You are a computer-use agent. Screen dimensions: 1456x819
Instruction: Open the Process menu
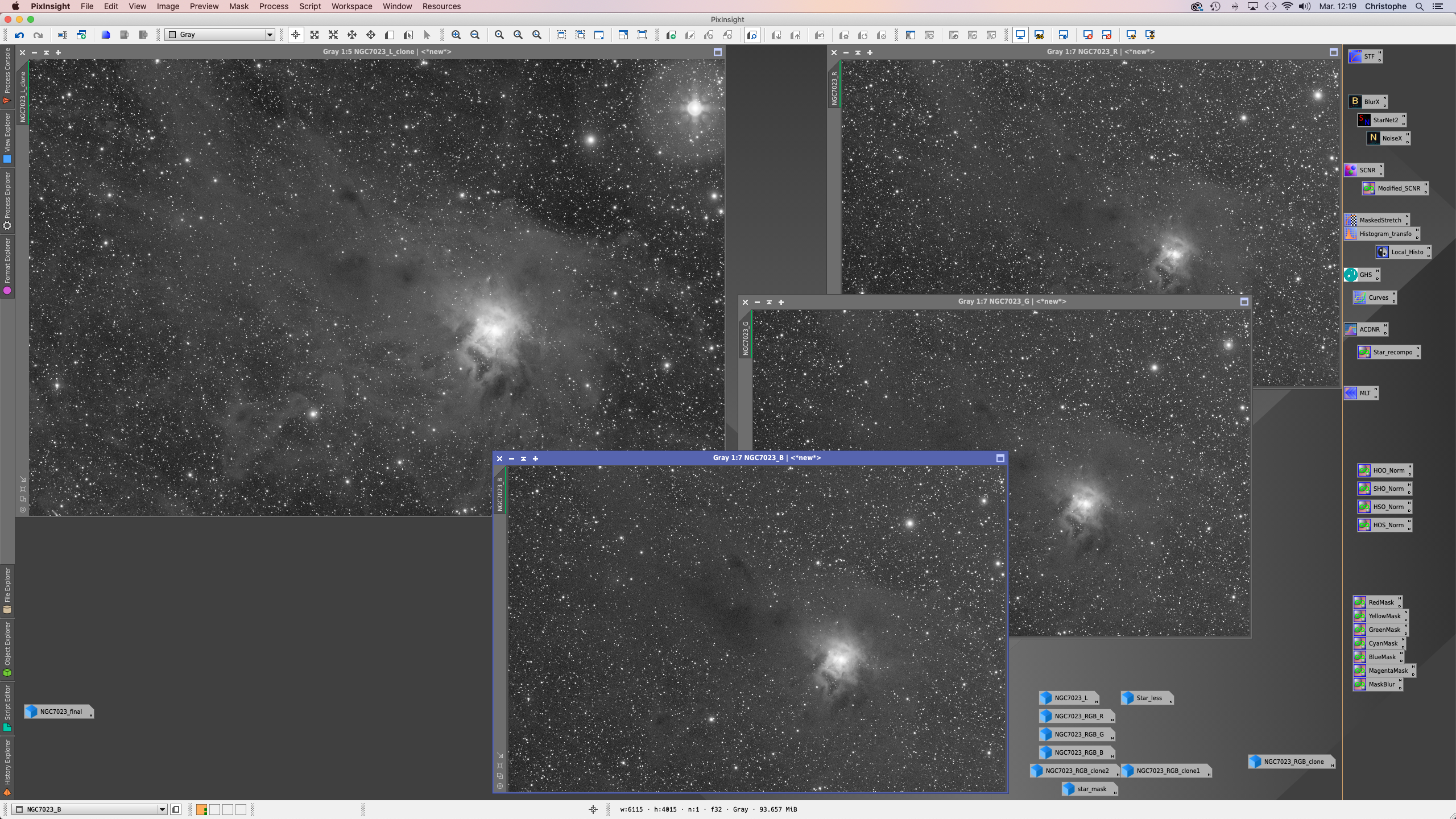coord(274,6)
